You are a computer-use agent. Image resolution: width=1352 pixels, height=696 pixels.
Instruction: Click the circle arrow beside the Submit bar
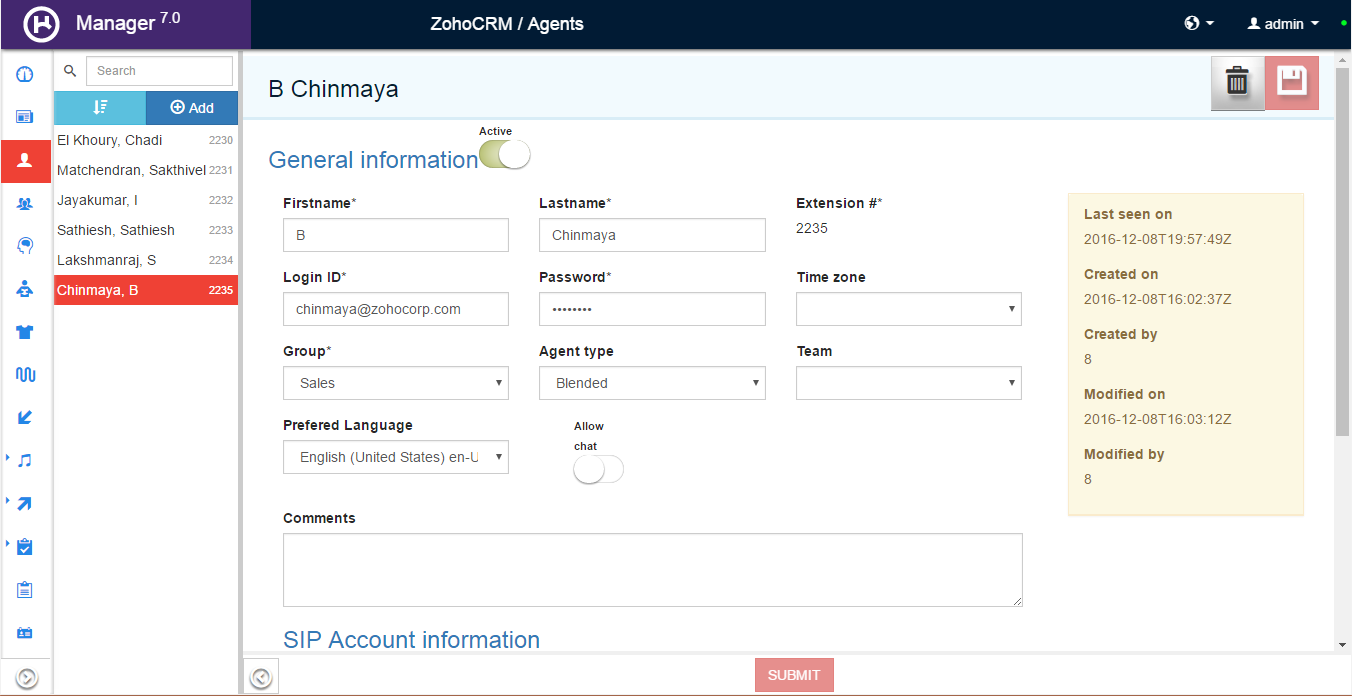(261, 677)
